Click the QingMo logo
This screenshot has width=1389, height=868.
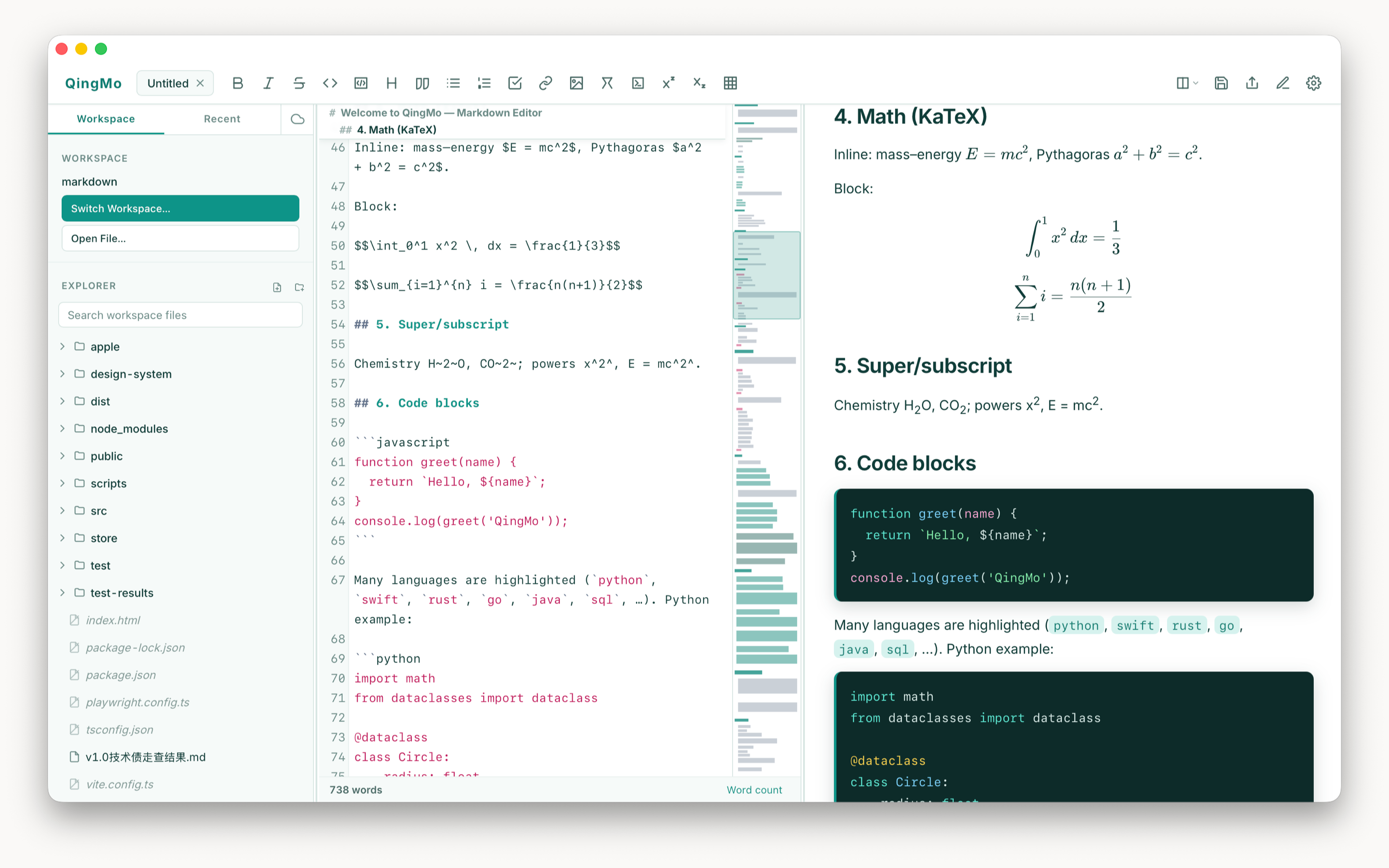pyautogui.click(x=94, y=83)
